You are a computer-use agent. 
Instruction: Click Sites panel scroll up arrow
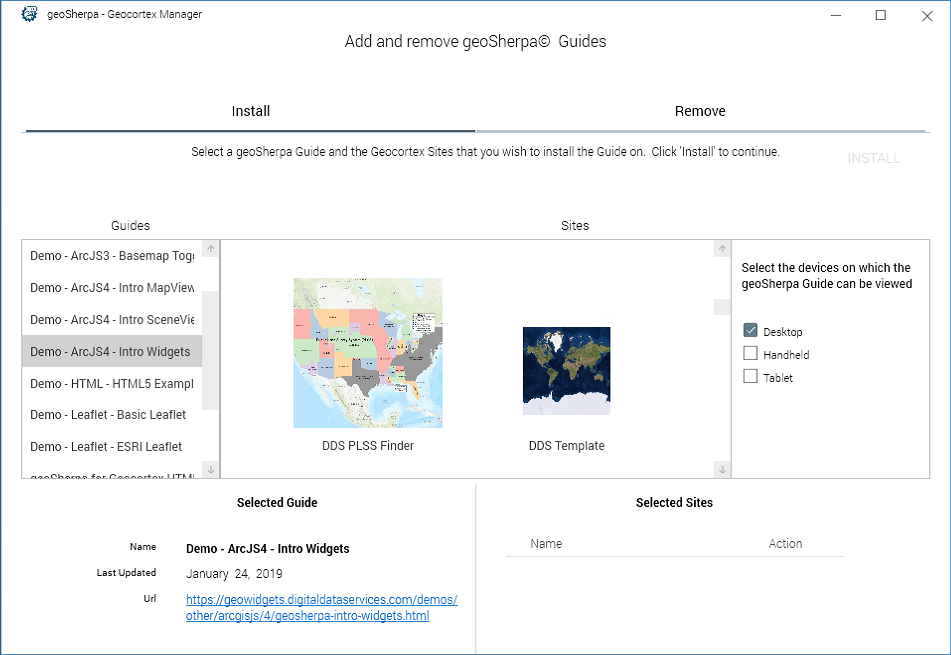click(722, 249)
